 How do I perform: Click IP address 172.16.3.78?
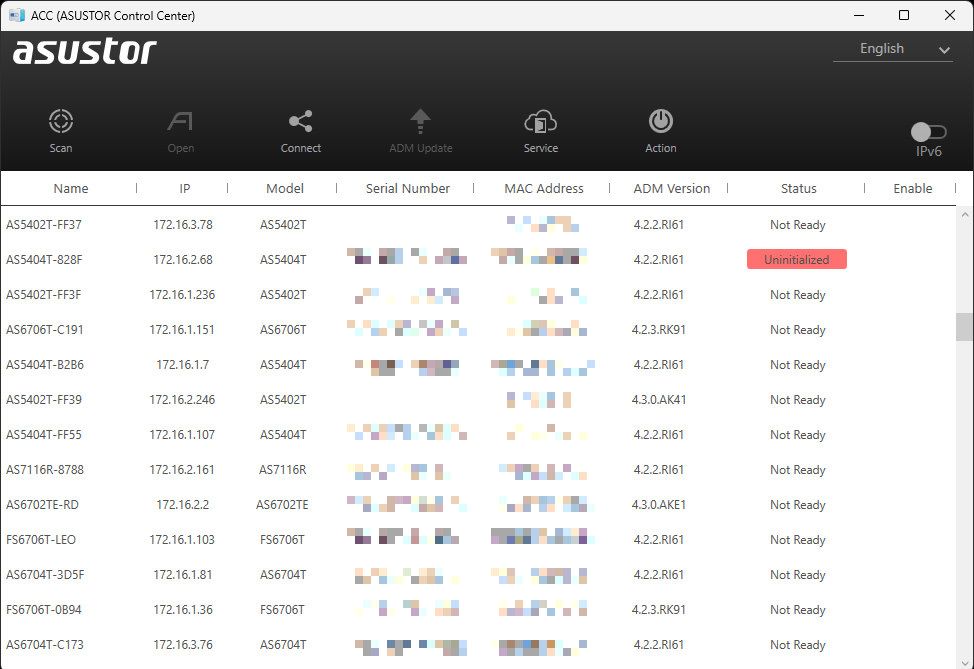coord(183,225)
